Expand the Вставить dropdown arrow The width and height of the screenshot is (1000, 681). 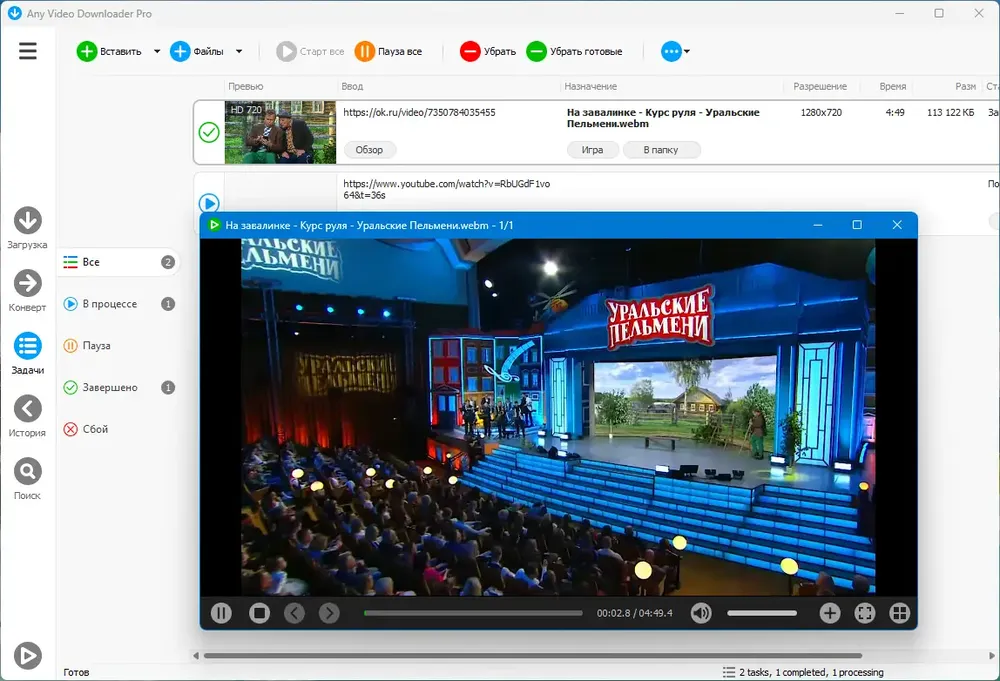click(157, 52)
